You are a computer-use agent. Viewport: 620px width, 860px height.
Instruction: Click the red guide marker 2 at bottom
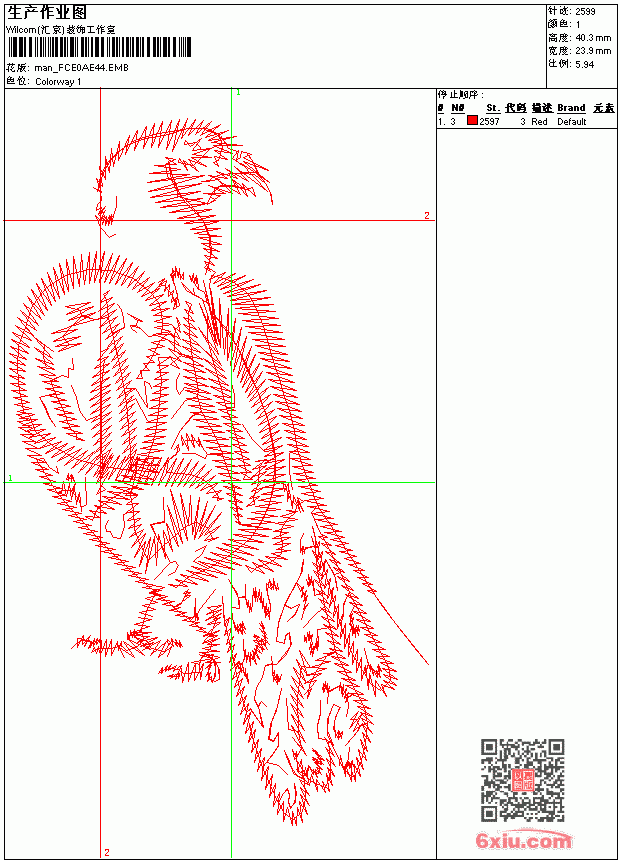tap(106, 852)
